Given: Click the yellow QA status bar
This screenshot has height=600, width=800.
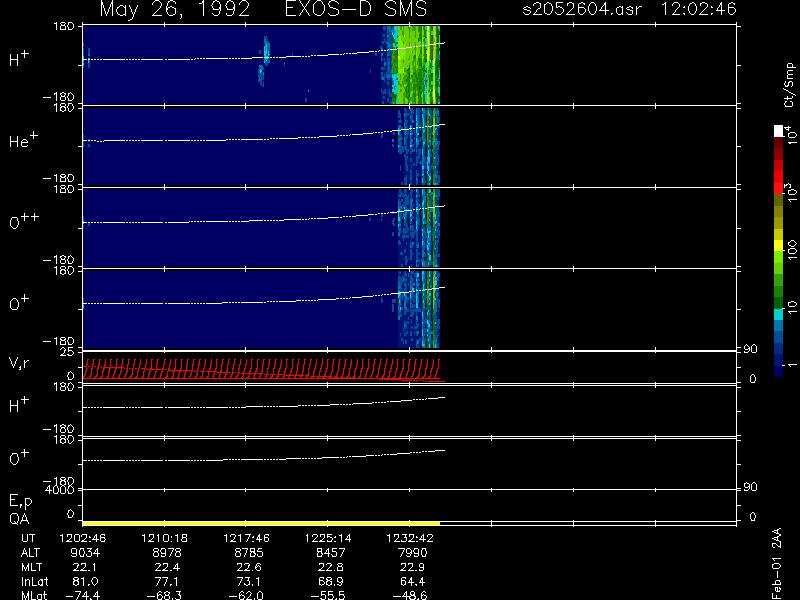Looking at the screenshot, I should (261, 523).
